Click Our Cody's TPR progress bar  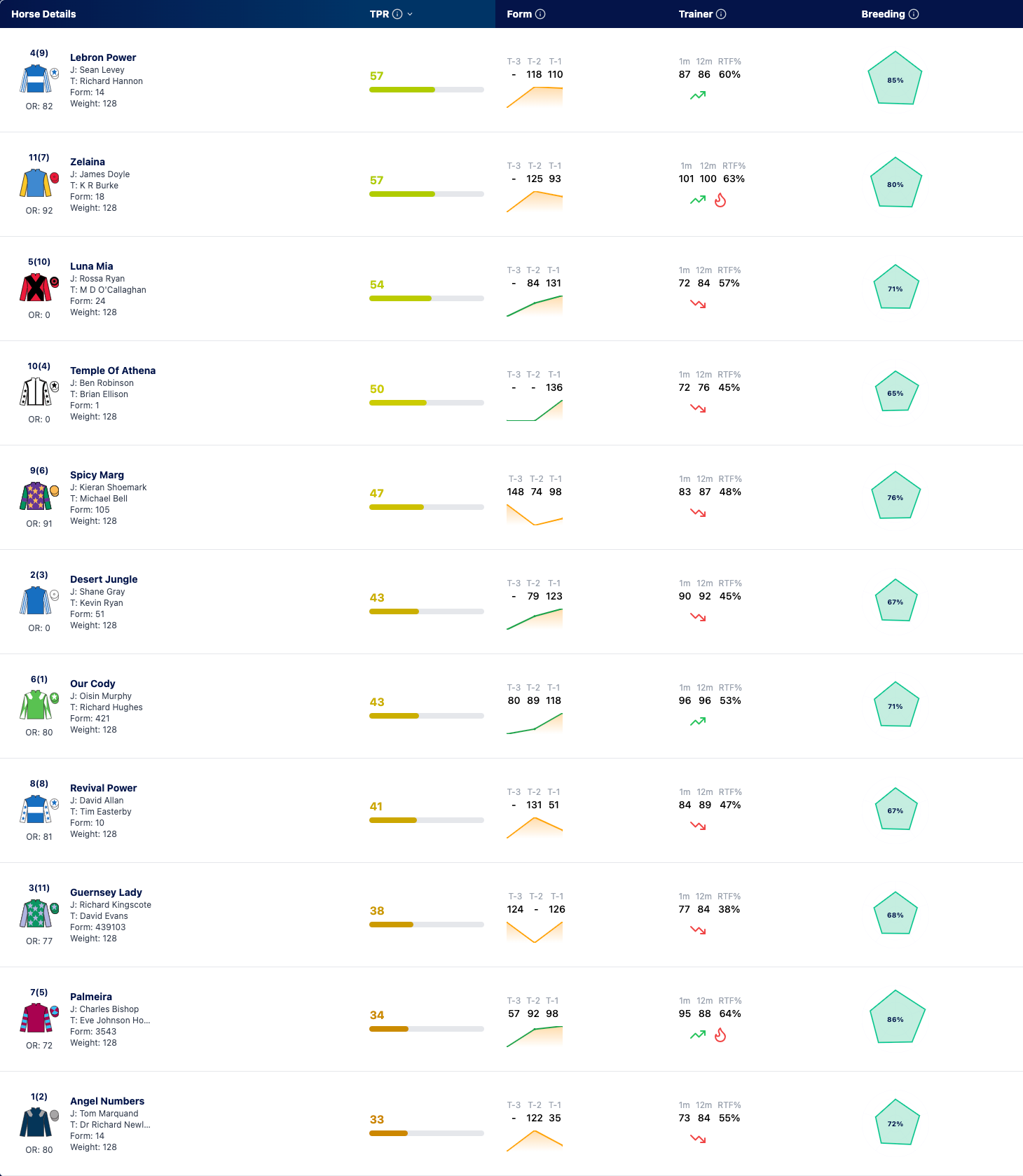[x=427, y=716]
